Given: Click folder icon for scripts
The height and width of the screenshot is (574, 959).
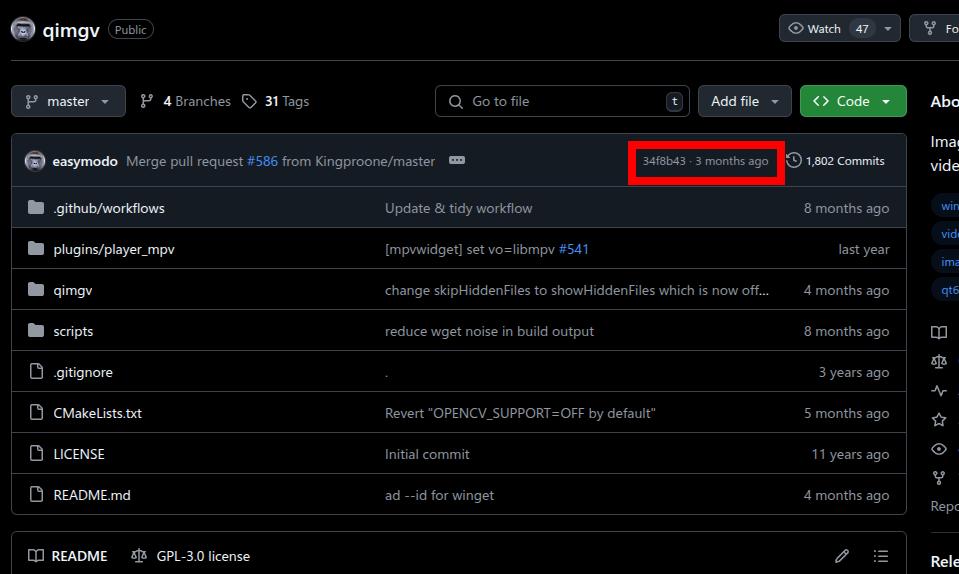Looking at the screenshot, I should pos(36,331).
